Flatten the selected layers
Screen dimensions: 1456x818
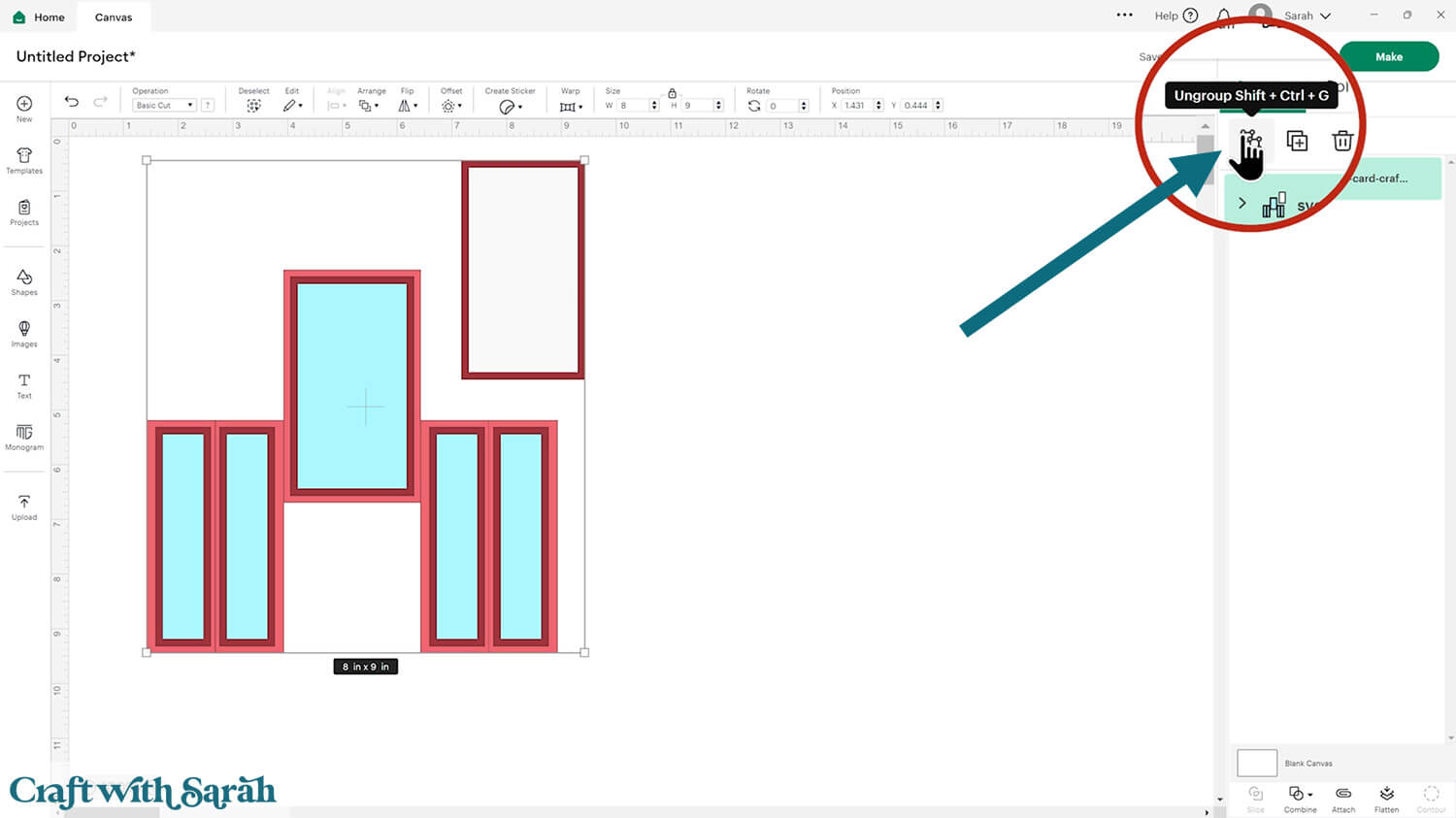click(x=1386, y=799)
